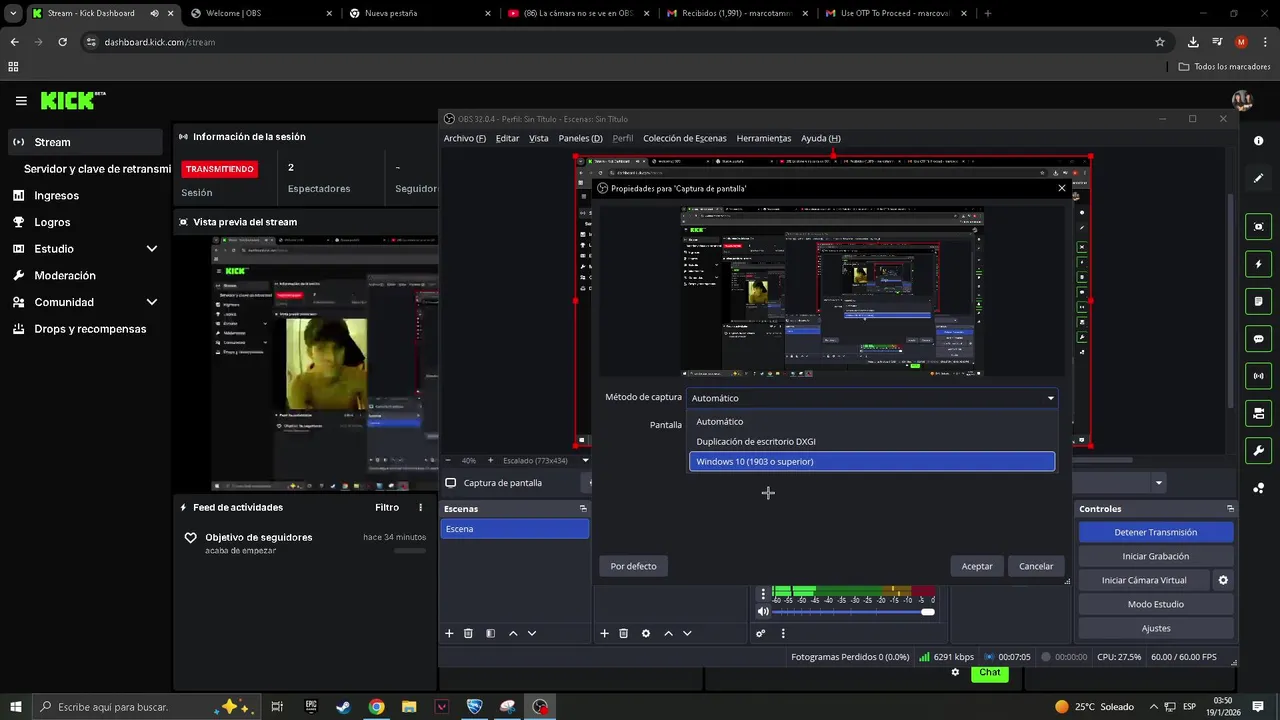This screenshot has width=1280, height=720.
Task: Open the dropdown arrow above Controles panel
Action: [x=1159, y=483]
